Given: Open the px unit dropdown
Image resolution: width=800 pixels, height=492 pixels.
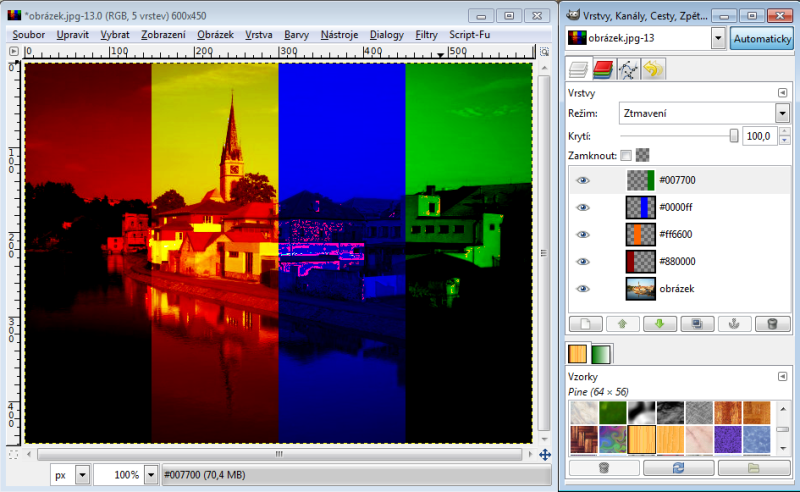Looking at the screenshot, I should click(82, 475).
